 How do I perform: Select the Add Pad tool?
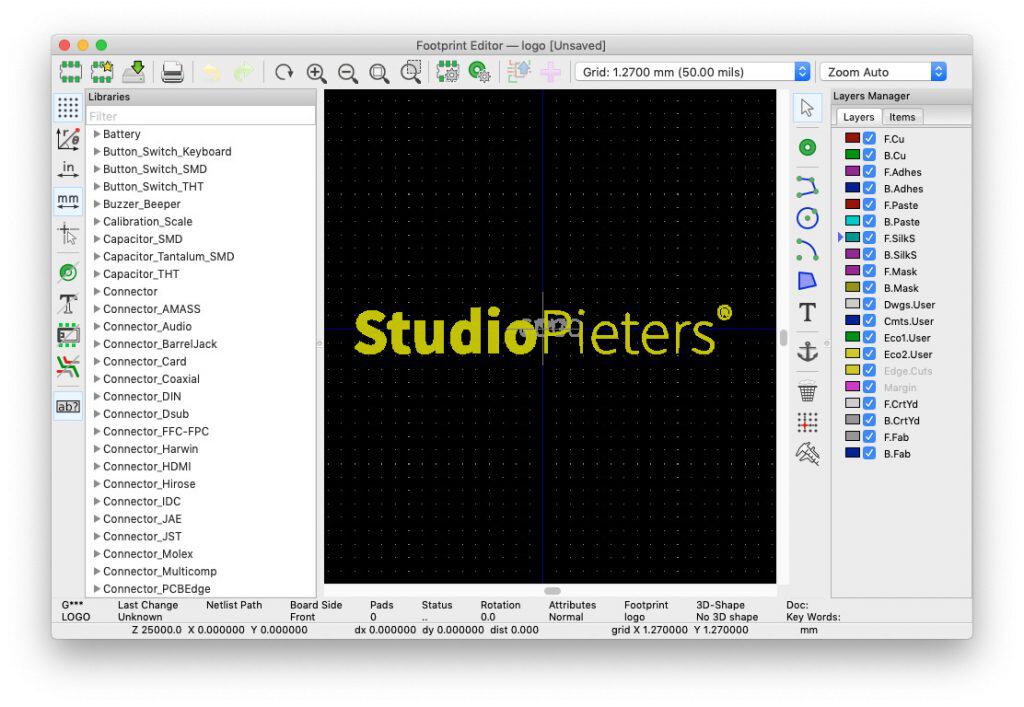tap(807, 148)
